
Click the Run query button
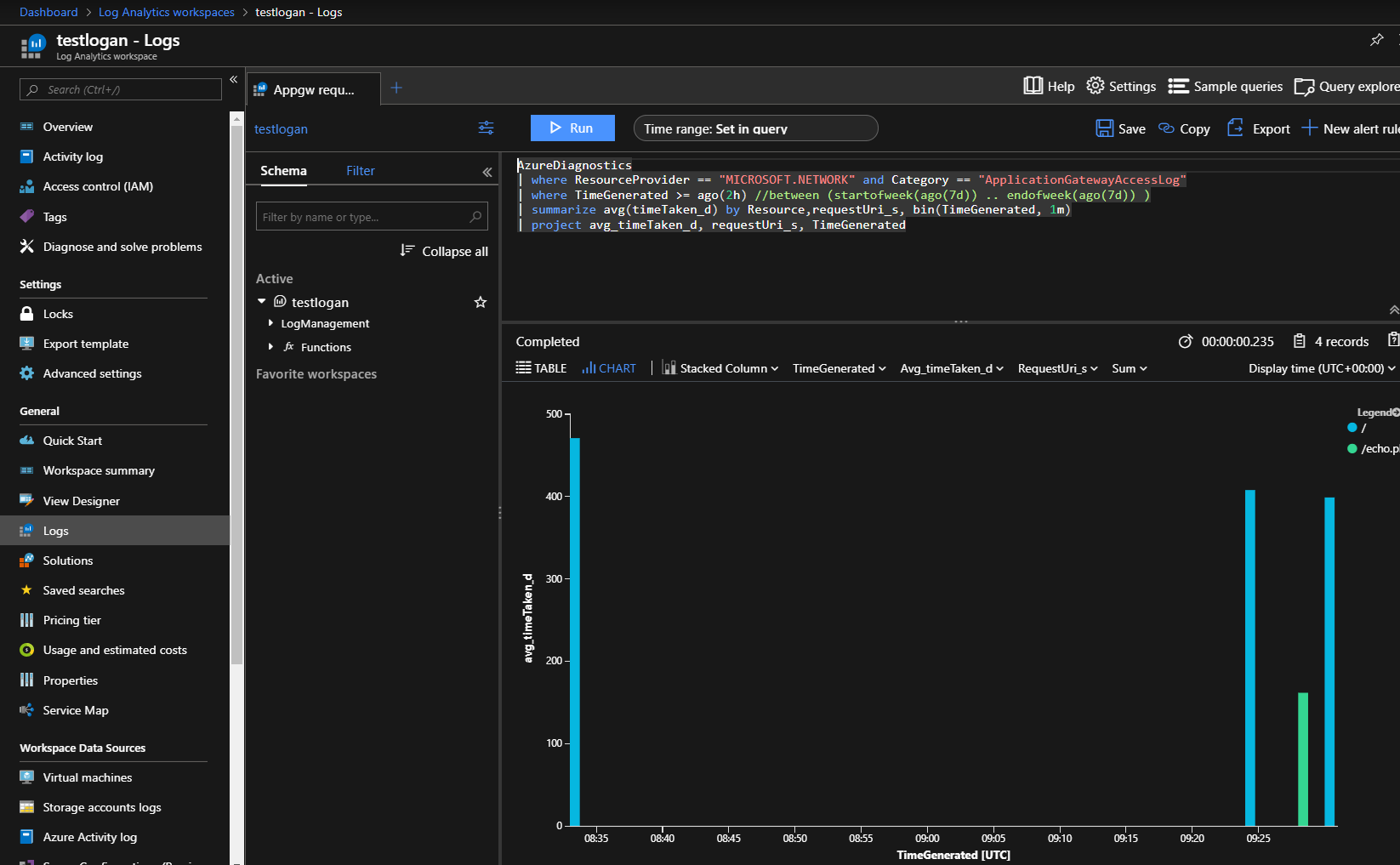(x=572, y=128)
